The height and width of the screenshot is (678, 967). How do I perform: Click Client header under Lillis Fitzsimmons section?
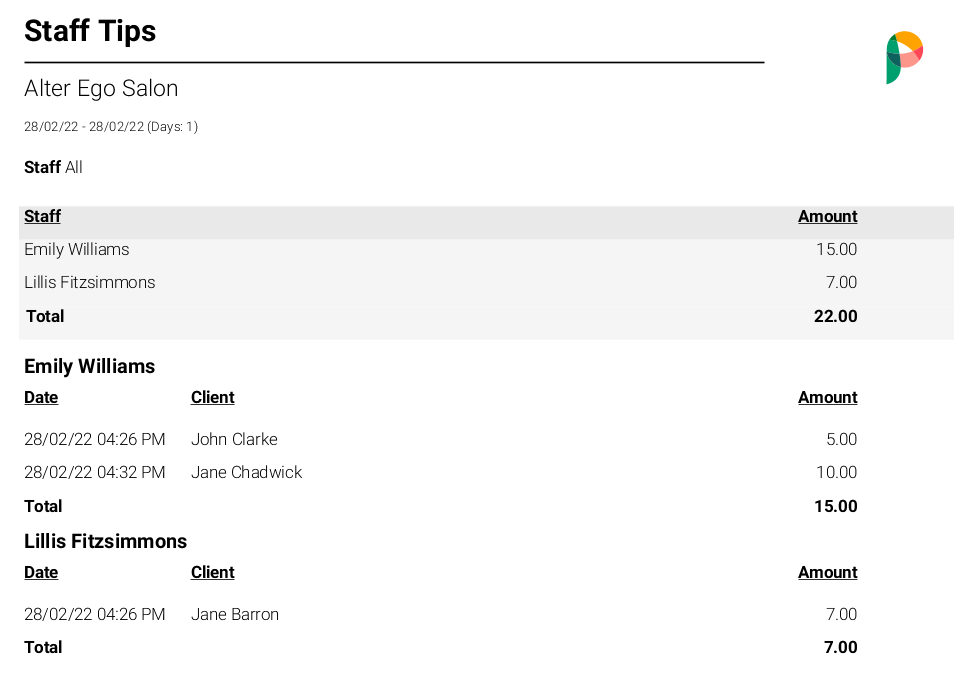(x=212, y=572)
